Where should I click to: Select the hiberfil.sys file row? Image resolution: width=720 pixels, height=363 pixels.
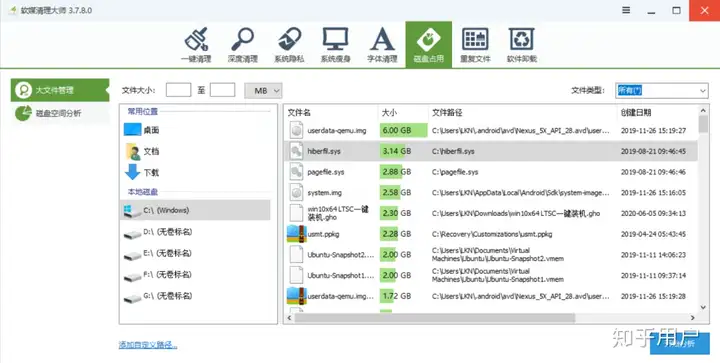coord(491,151)
